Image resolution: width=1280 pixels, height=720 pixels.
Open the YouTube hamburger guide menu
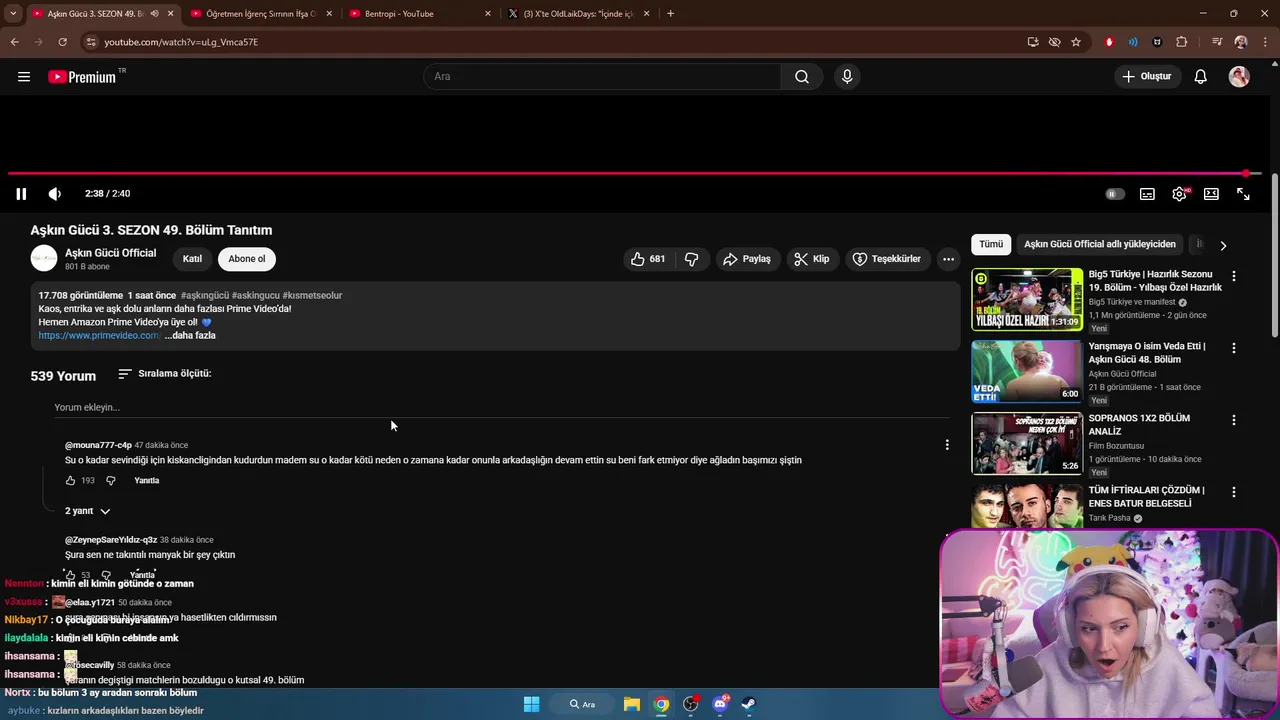click(24, 77)
